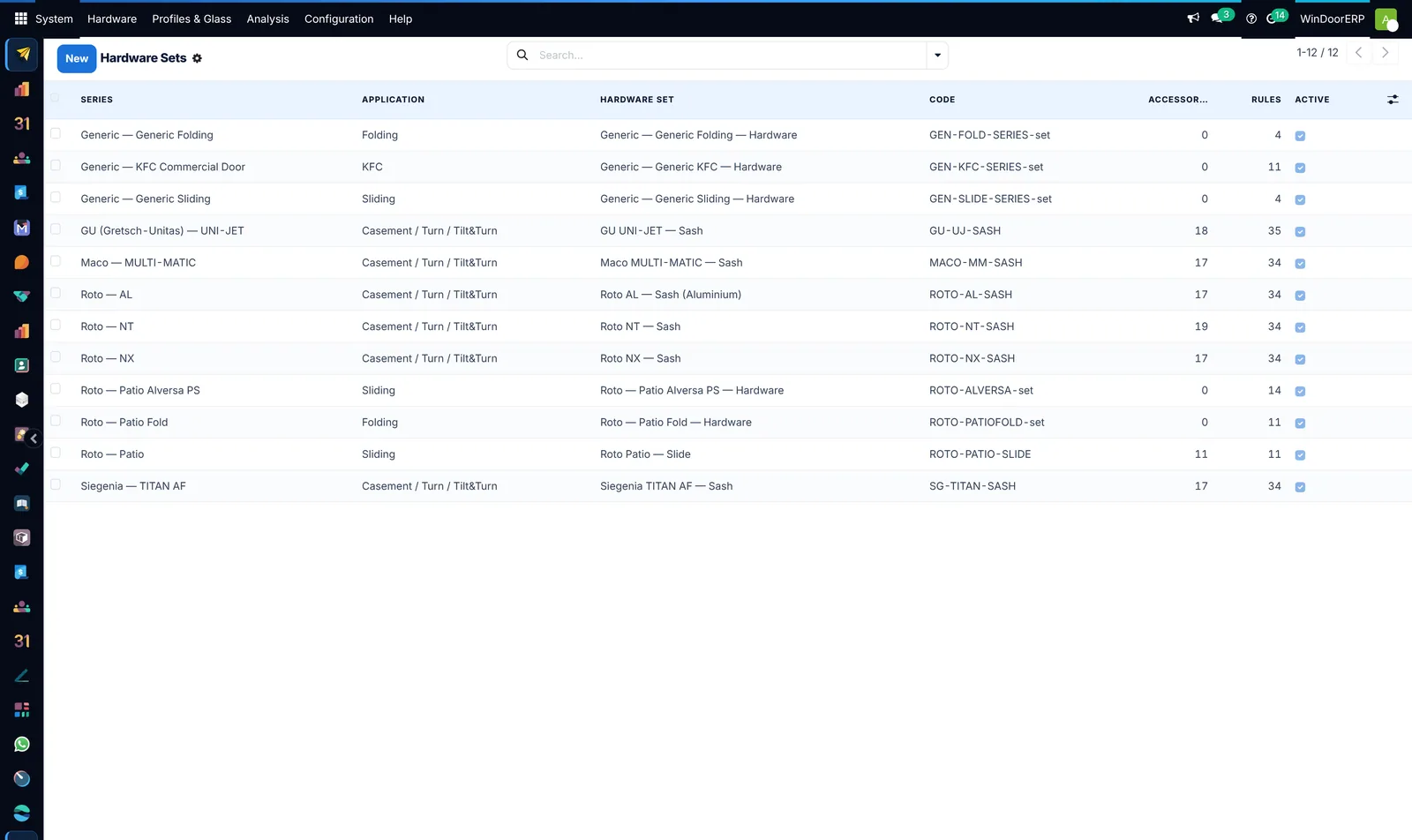Click the KFC application cell
Viewport: 1412px width, 840px height.
(x=372, y=167)
